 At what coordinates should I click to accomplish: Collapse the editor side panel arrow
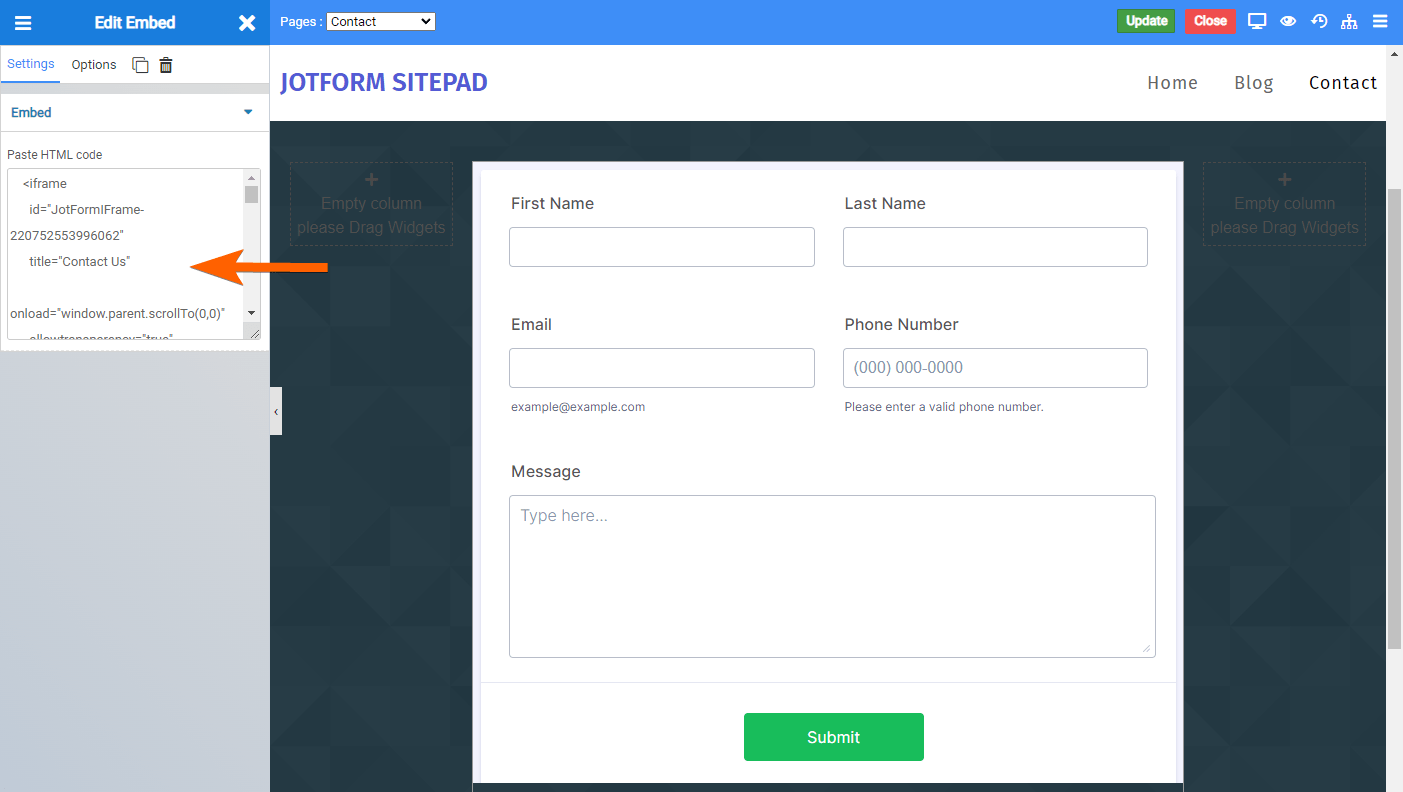(276, 411)
